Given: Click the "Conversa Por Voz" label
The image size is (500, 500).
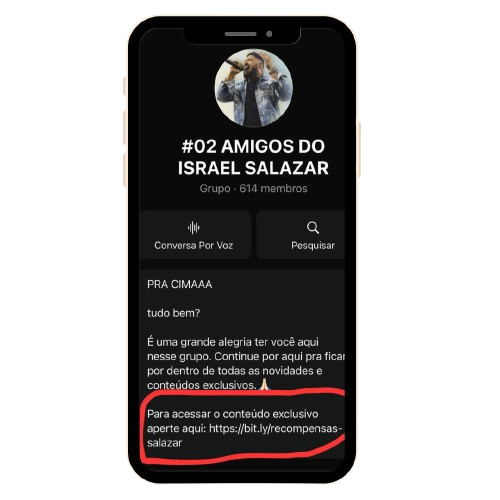Looking at the screenshot, I should click(x=193, y=245).
